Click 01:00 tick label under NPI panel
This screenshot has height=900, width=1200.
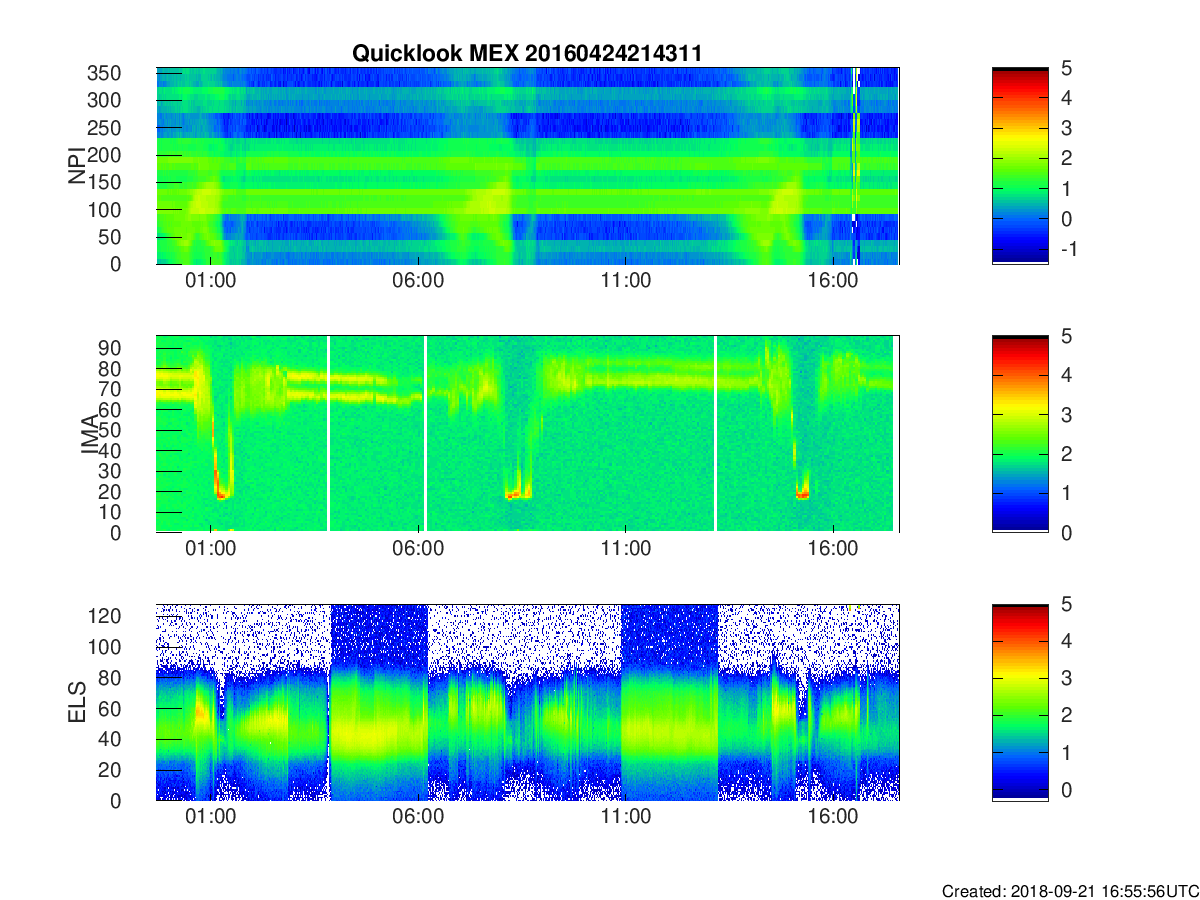click(210, 281)
